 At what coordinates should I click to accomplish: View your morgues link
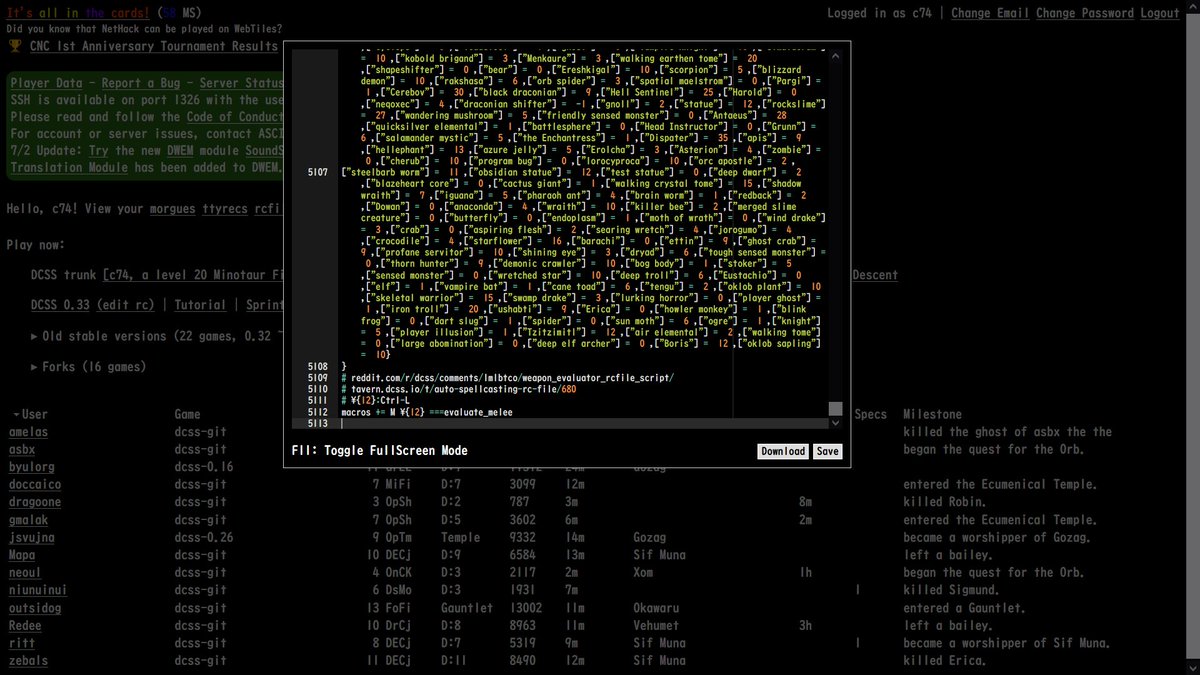172,209
